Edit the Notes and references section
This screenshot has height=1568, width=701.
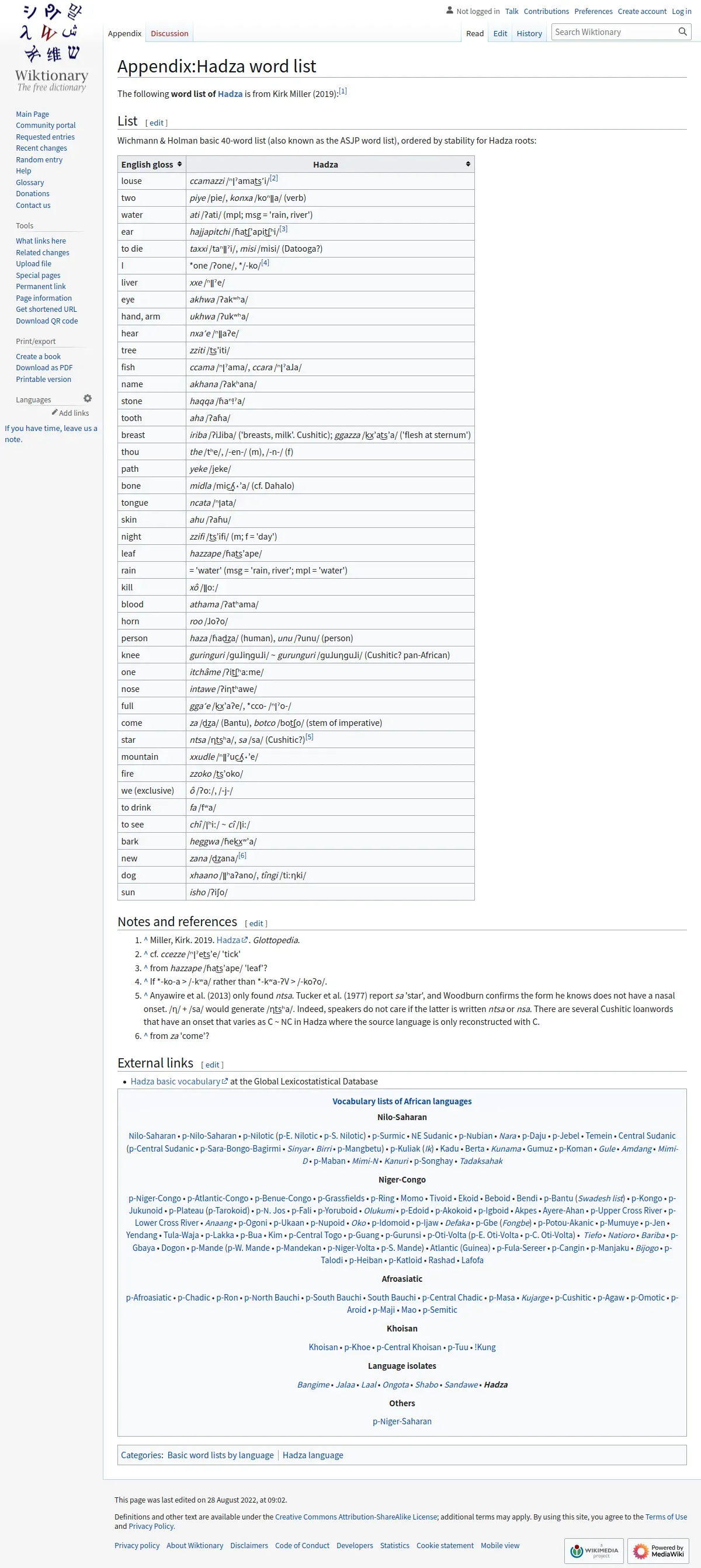tap(256, 923)
